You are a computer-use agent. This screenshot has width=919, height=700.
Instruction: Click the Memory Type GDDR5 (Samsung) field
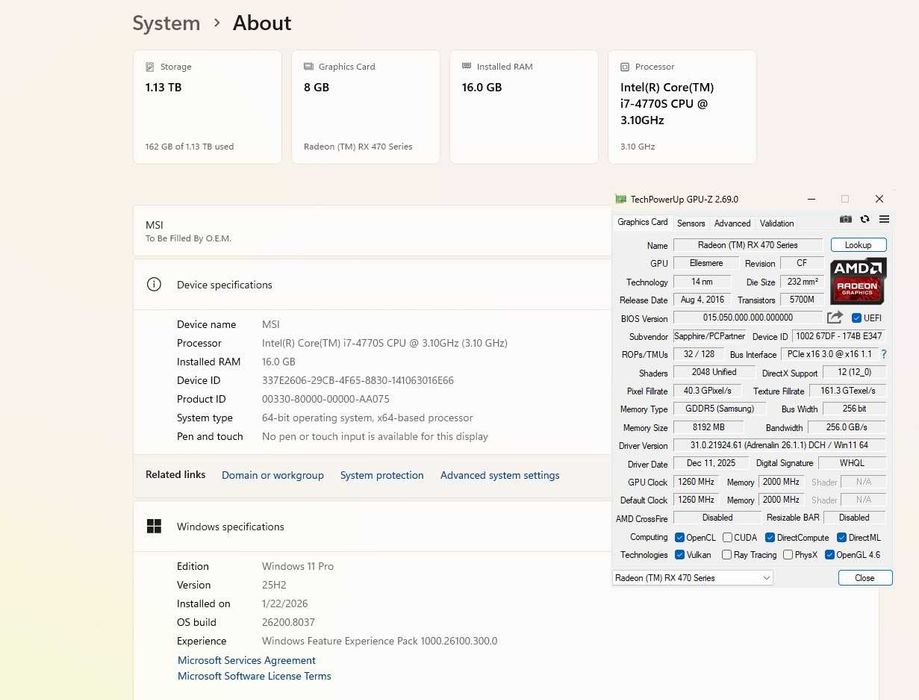coord(720,409)
